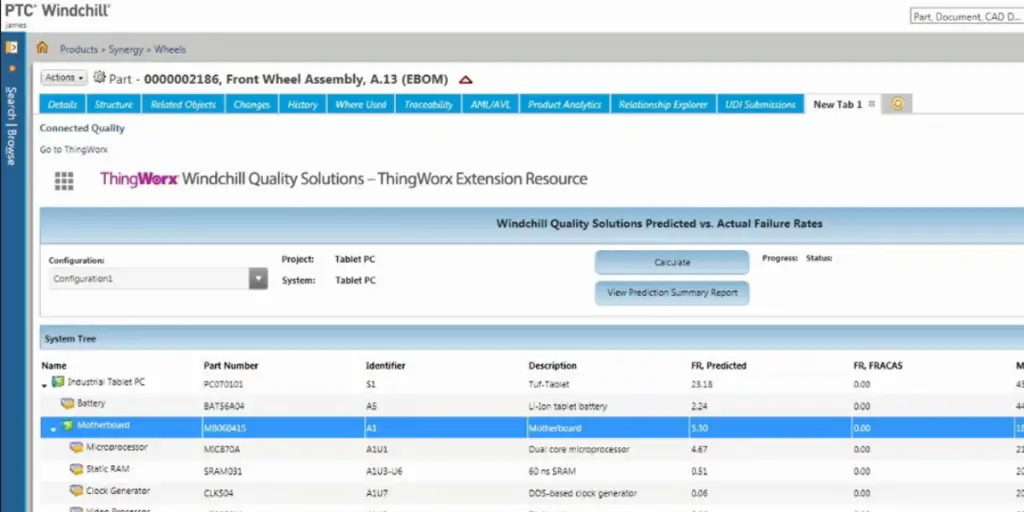Click the Microprocessor part icon

[x=76, y=447]
